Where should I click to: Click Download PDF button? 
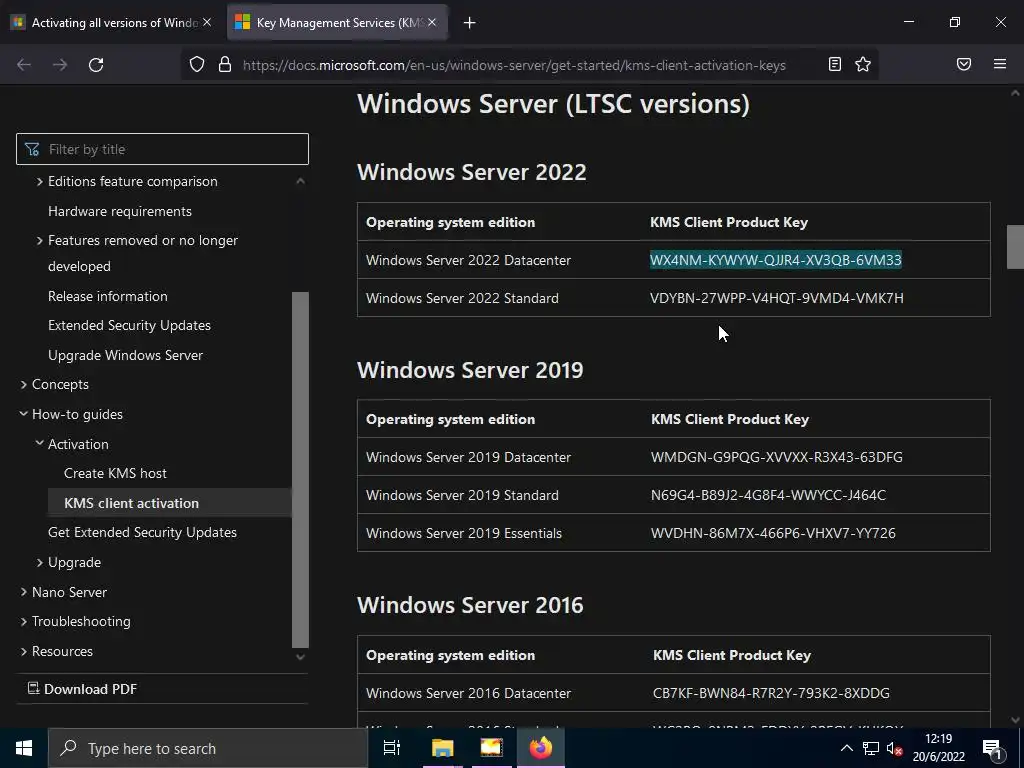(82, 689)
